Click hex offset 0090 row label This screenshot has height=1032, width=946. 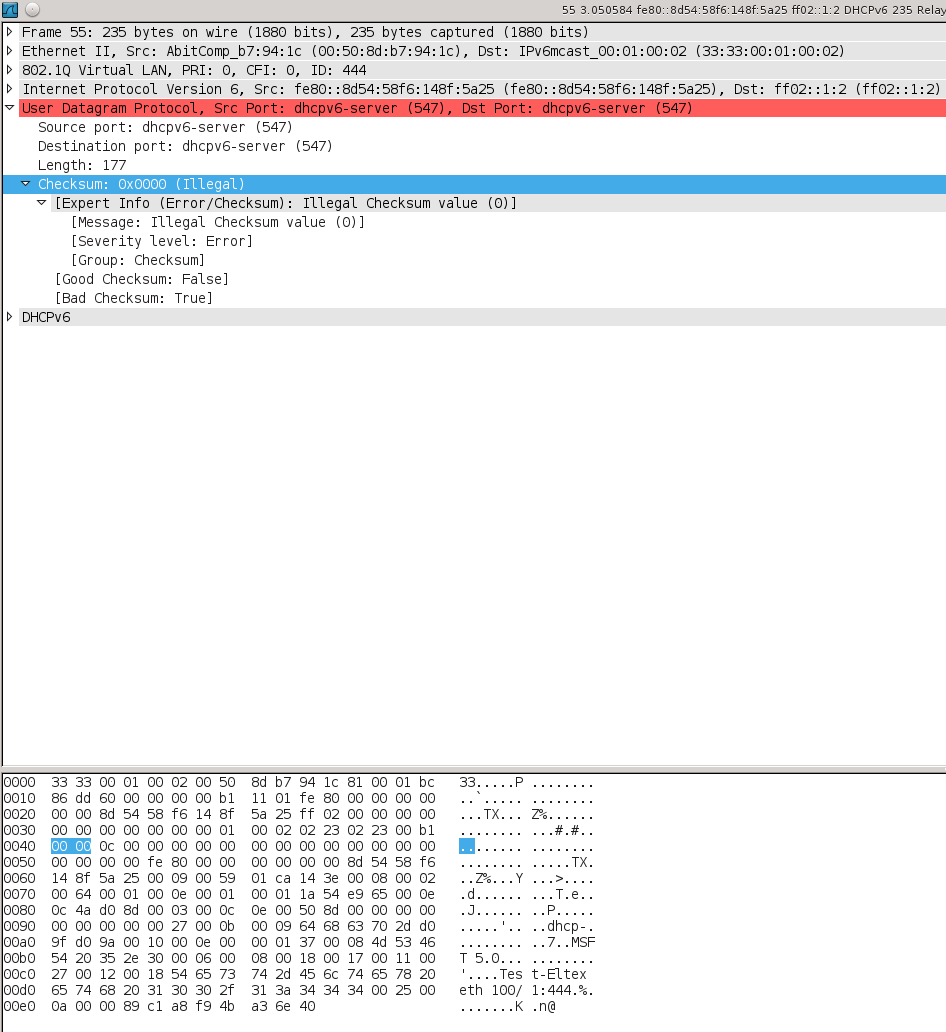point(20,926)
